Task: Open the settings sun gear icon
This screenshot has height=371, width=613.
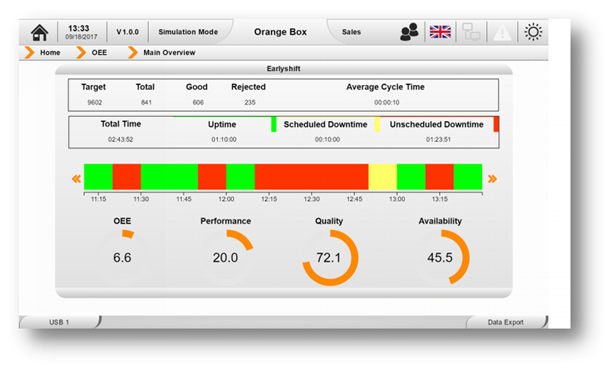Action: pos(533,32)
